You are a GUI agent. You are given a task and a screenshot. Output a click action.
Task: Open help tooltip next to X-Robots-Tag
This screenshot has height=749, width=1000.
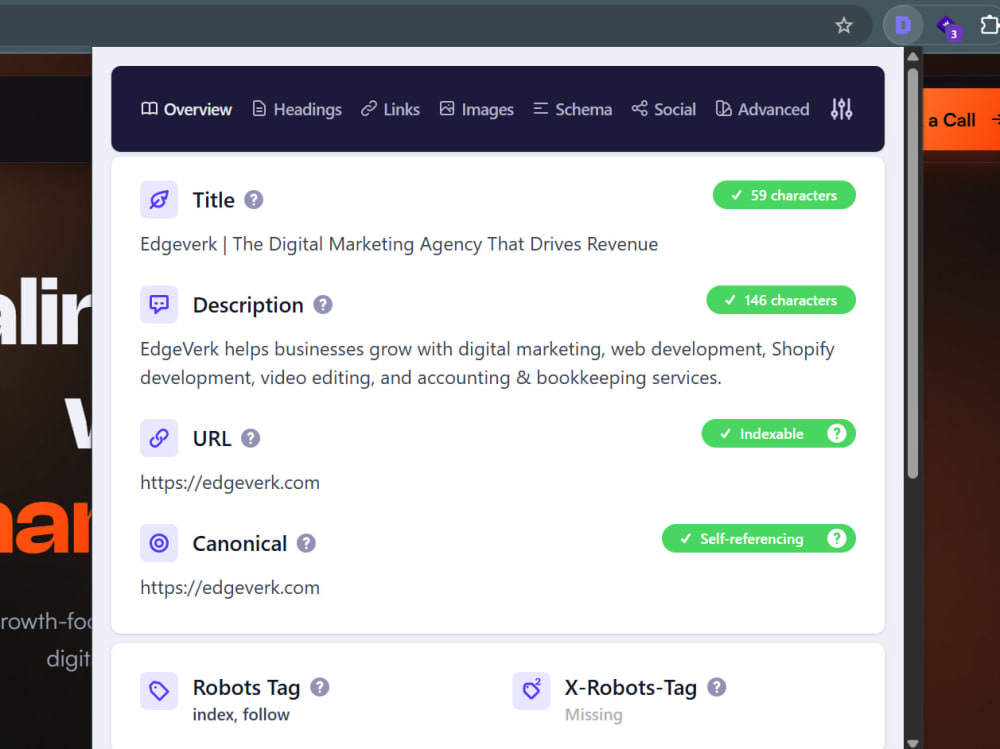point(717,687)
